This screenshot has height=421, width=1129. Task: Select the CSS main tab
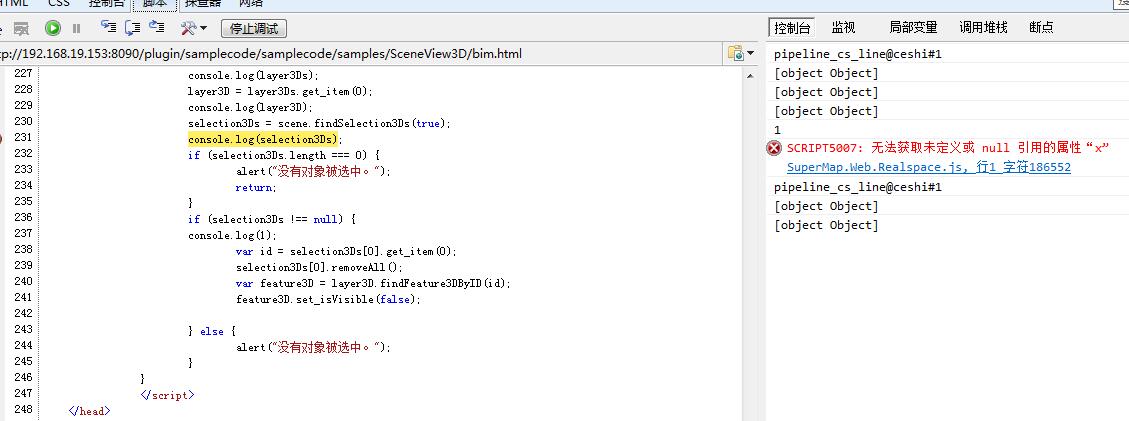[x=59, y=4]
